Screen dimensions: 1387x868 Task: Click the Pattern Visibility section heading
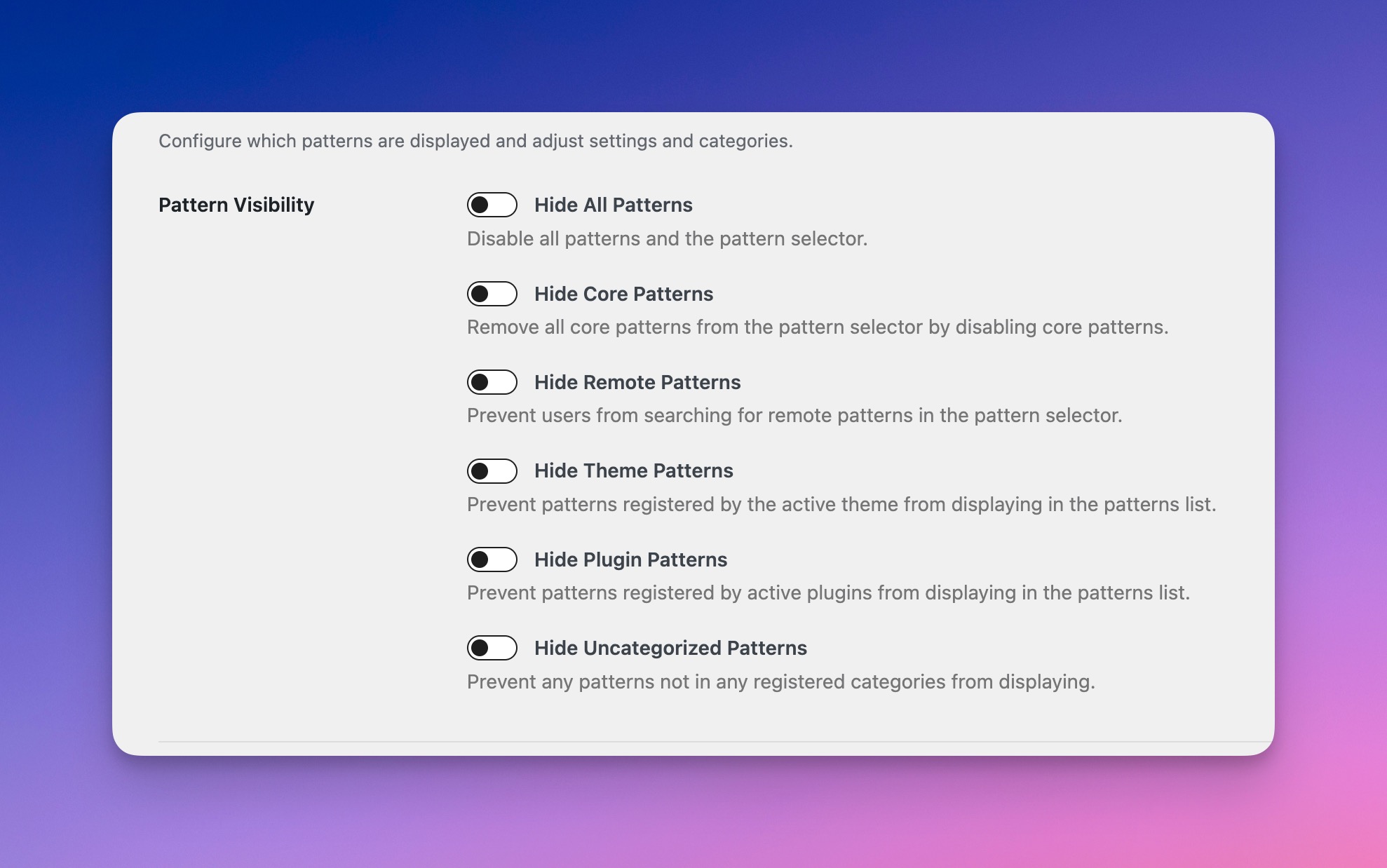pos(236,205)
